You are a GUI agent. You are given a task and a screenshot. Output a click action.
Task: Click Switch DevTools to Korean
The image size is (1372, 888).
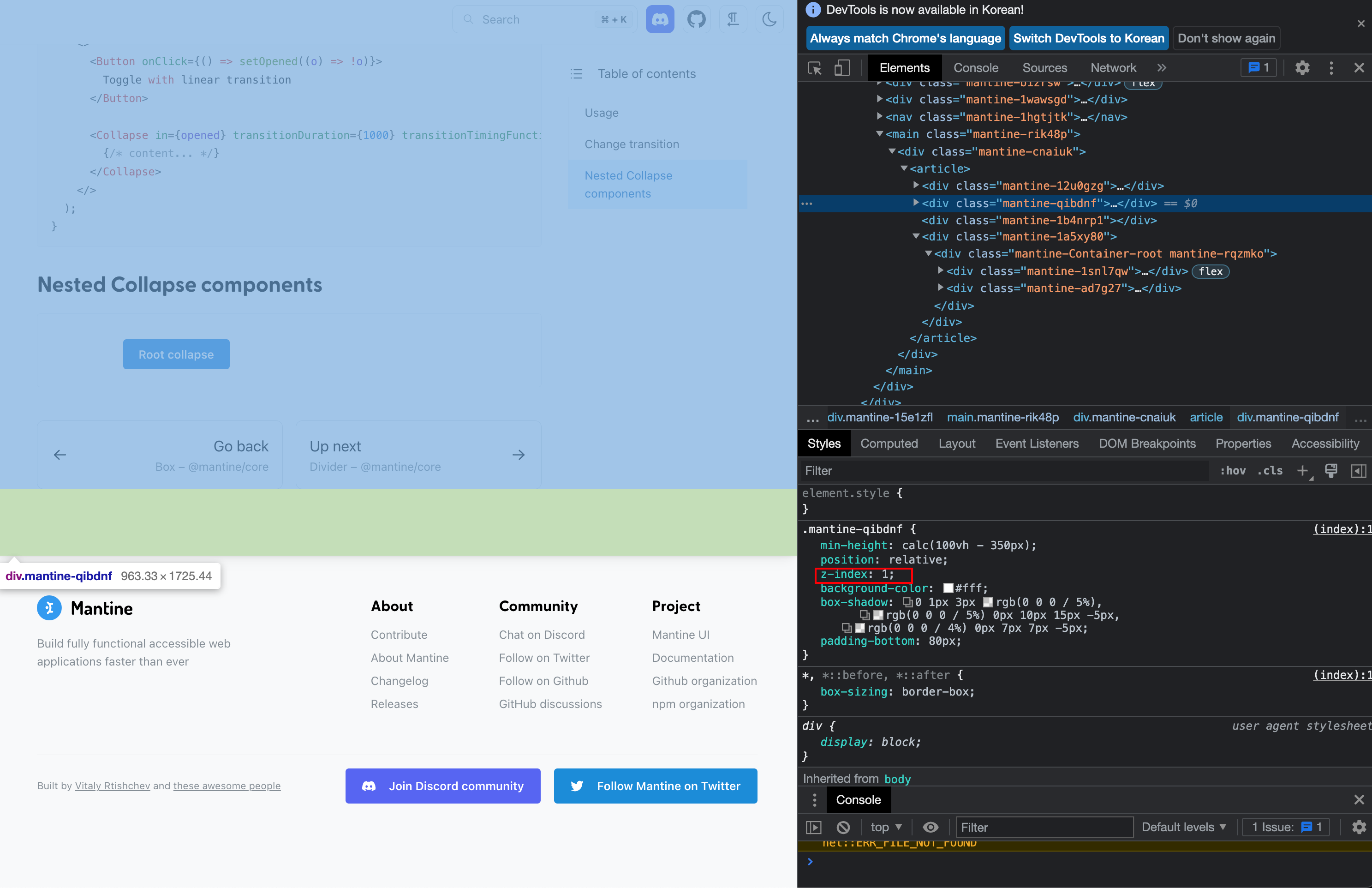(x=1088, y=39)
